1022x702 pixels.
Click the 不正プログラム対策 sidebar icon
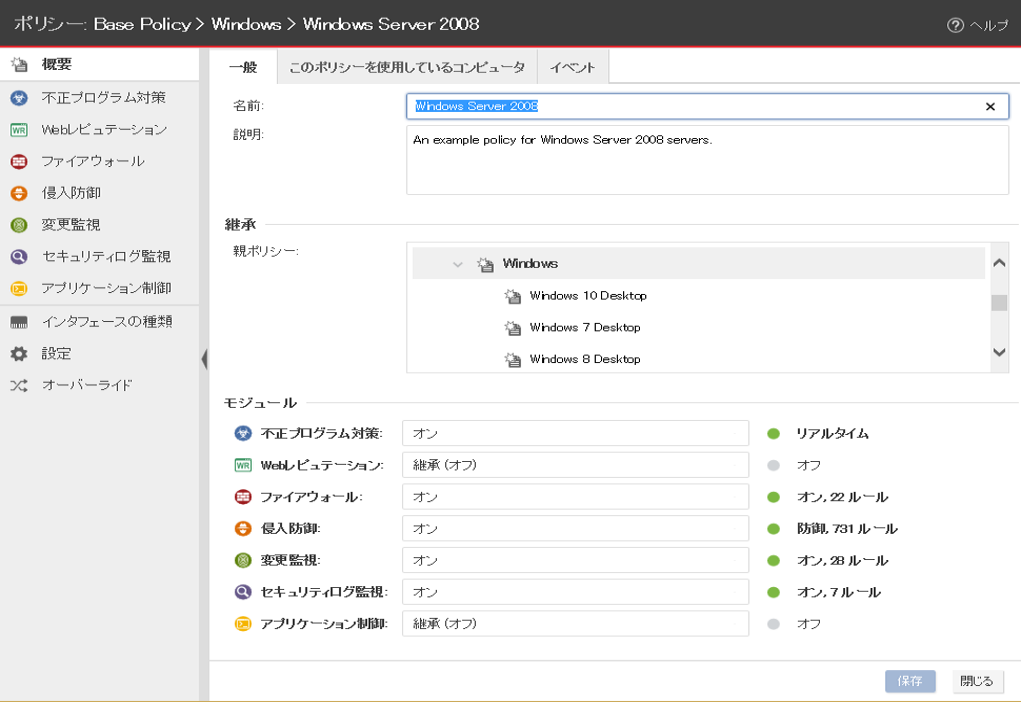(19, 98)
